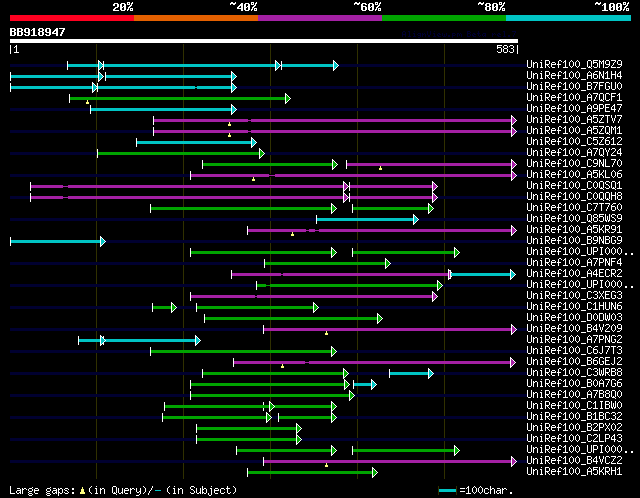Click the query end position 583
Screen dimensions: 640x498
pyautogui.click(x=505, y=49)
